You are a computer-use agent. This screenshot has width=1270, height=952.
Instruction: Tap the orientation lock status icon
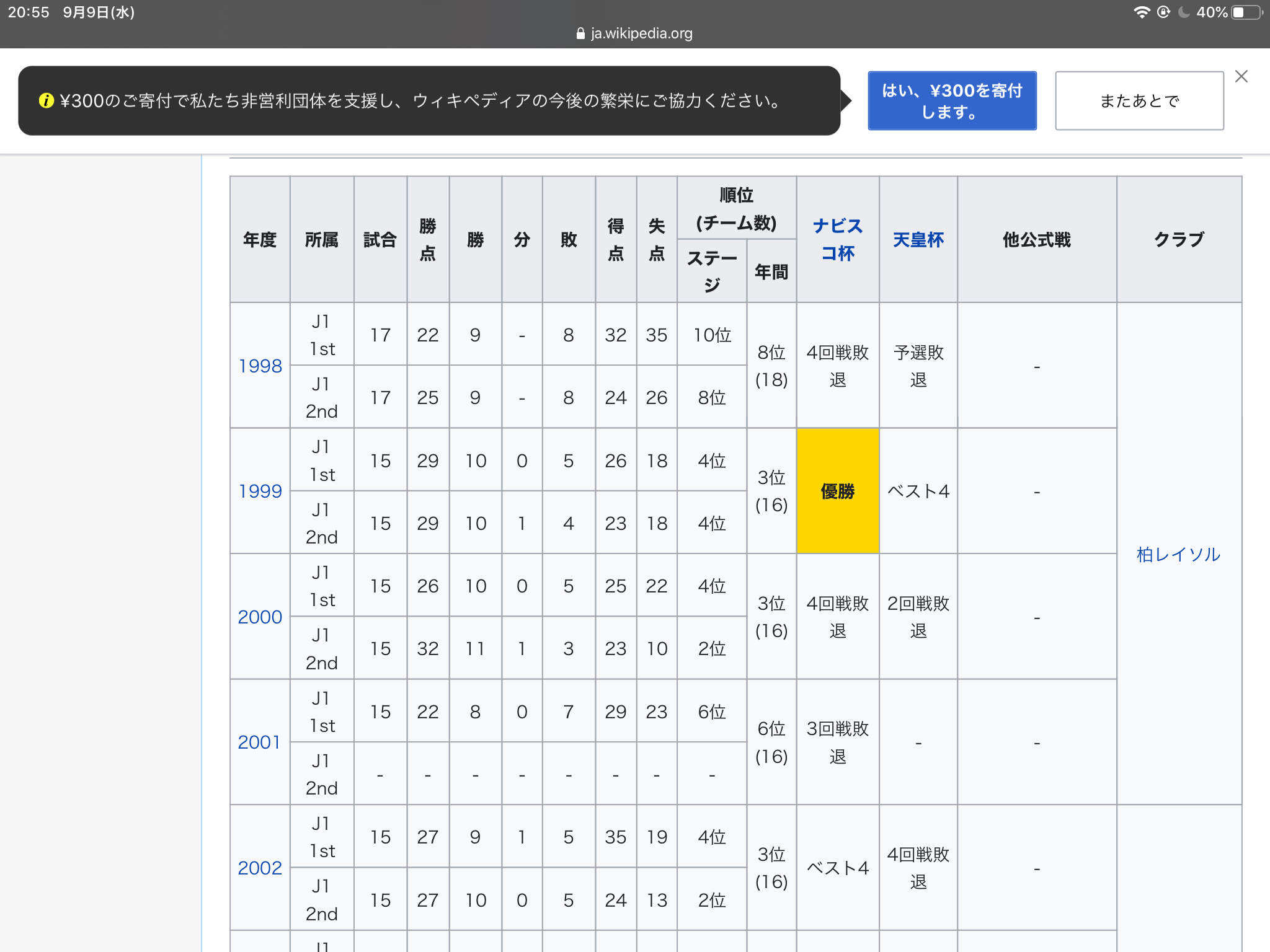[1163, 12]
